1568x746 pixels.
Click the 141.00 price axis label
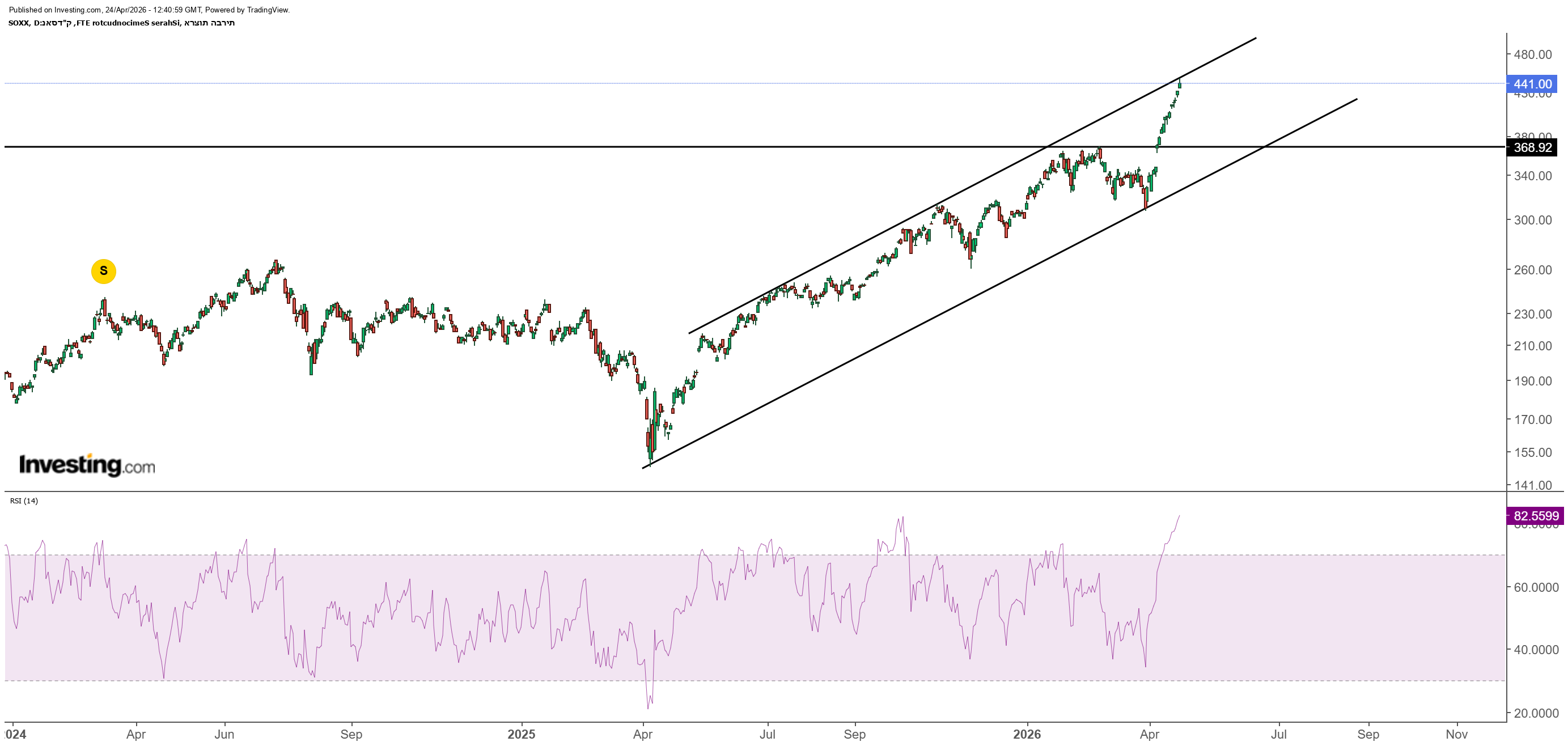1532,485
